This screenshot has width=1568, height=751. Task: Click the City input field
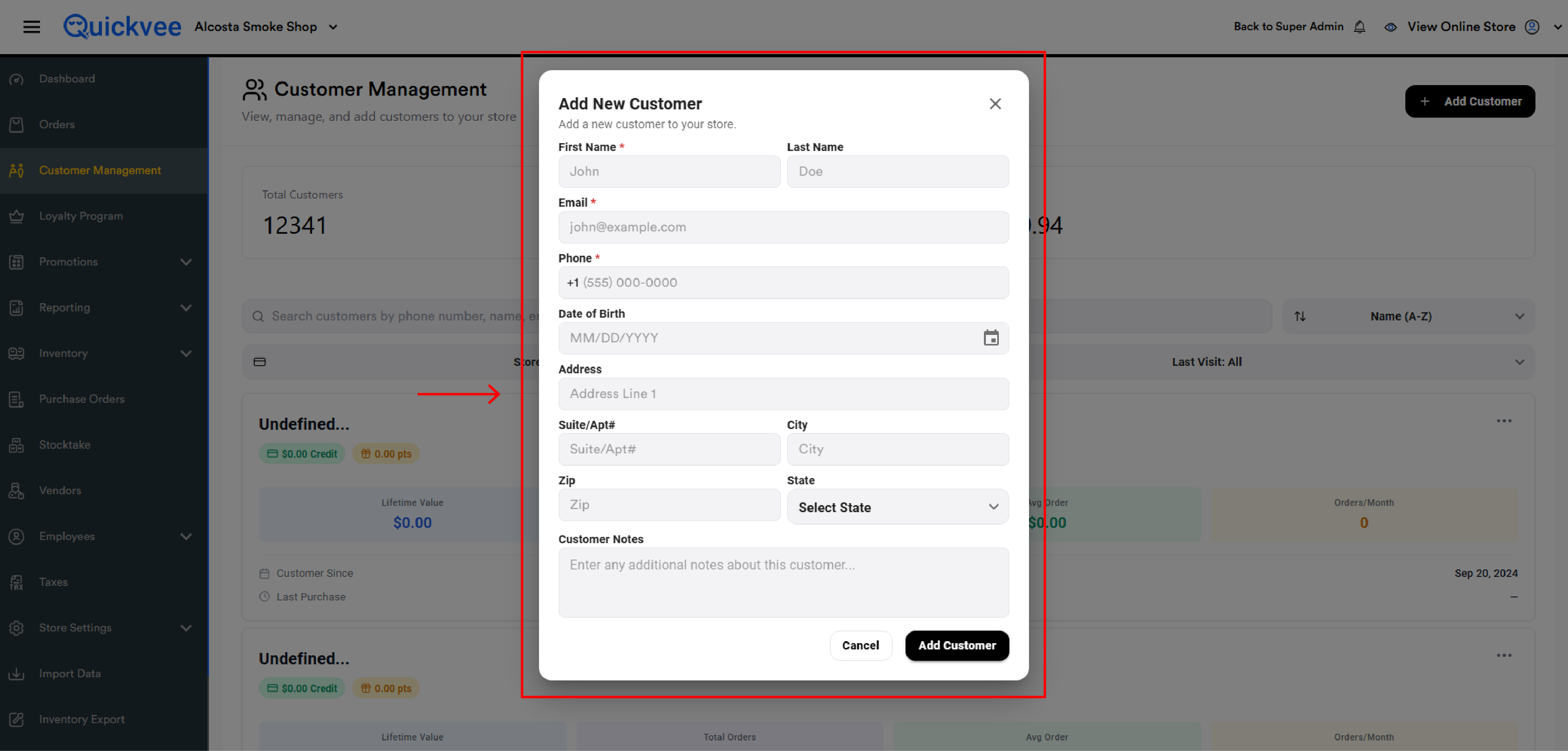[898, 449]
